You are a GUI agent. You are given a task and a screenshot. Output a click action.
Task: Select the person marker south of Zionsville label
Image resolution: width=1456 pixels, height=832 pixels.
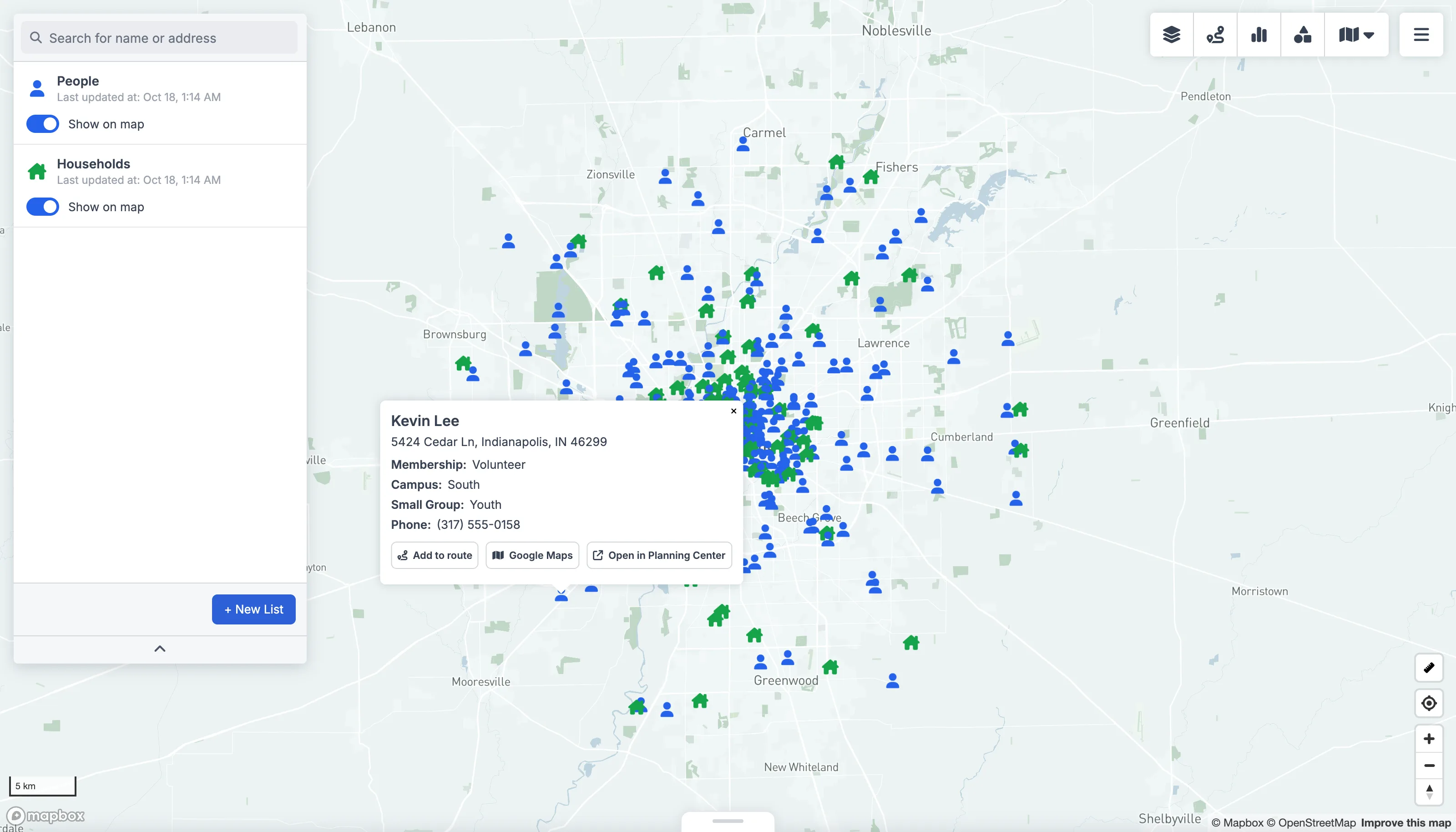click(665, 176)
